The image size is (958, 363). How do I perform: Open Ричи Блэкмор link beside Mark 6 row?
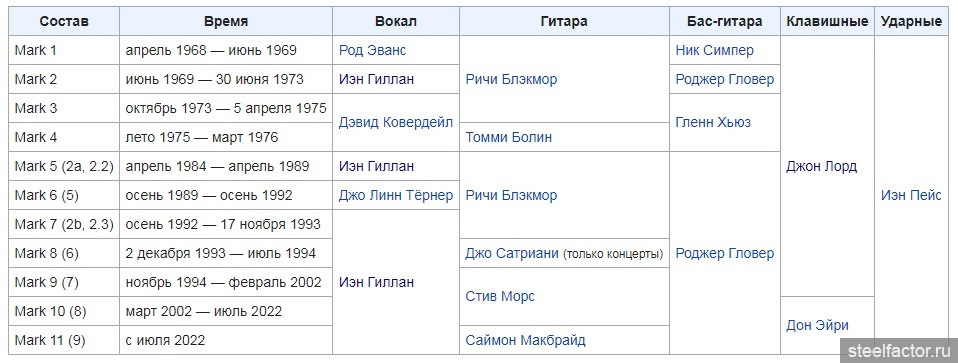[511, 196]
